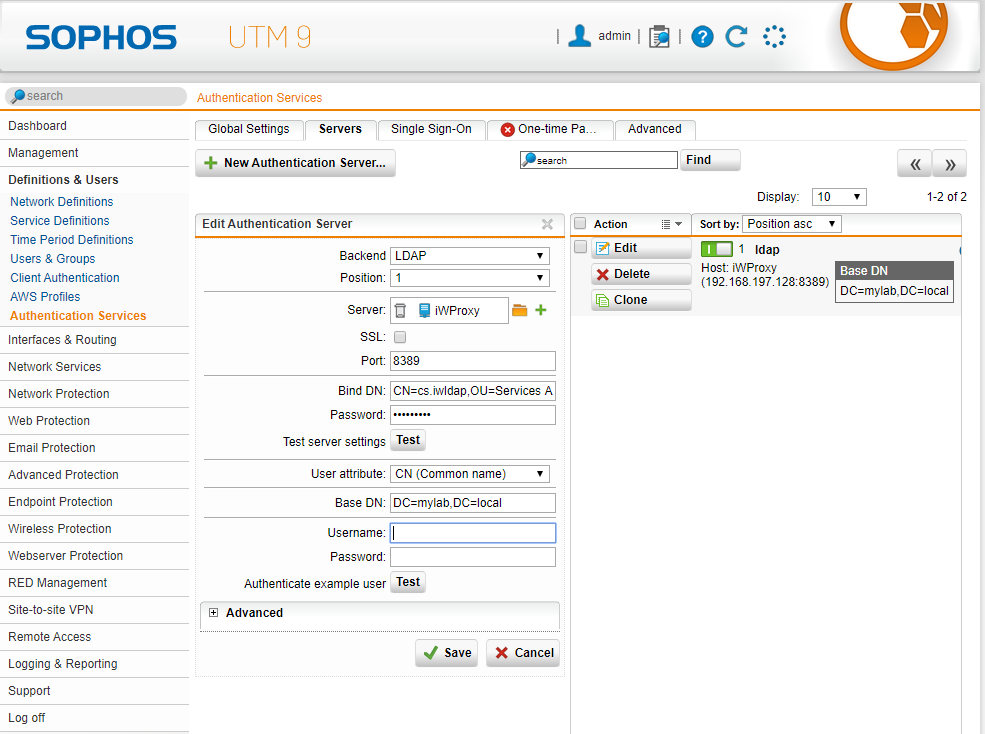
Task: Click the Save button
Action: coord(446,653)
